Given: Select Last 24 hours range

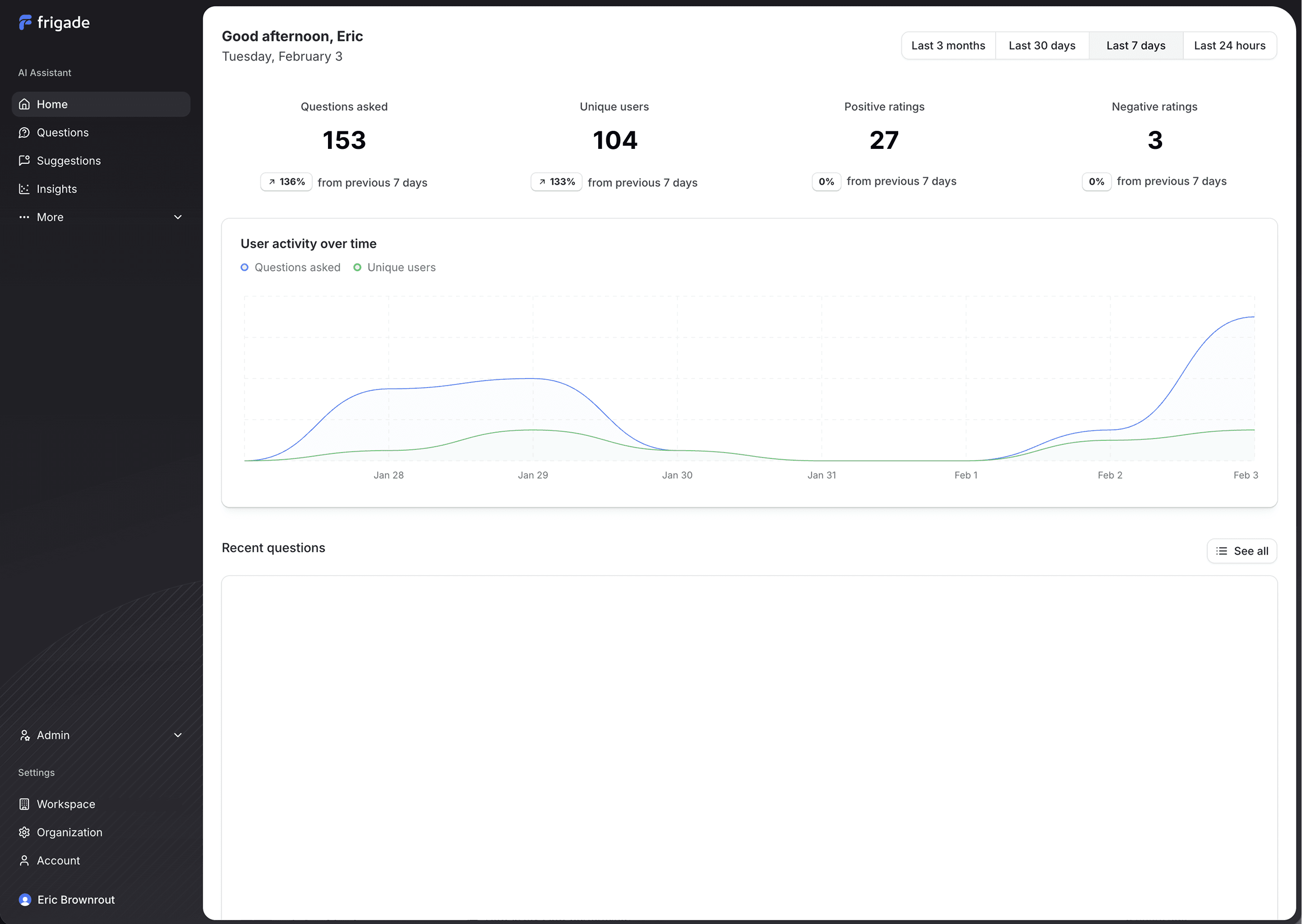Looking at the screenshot, I should point(1229,46).
